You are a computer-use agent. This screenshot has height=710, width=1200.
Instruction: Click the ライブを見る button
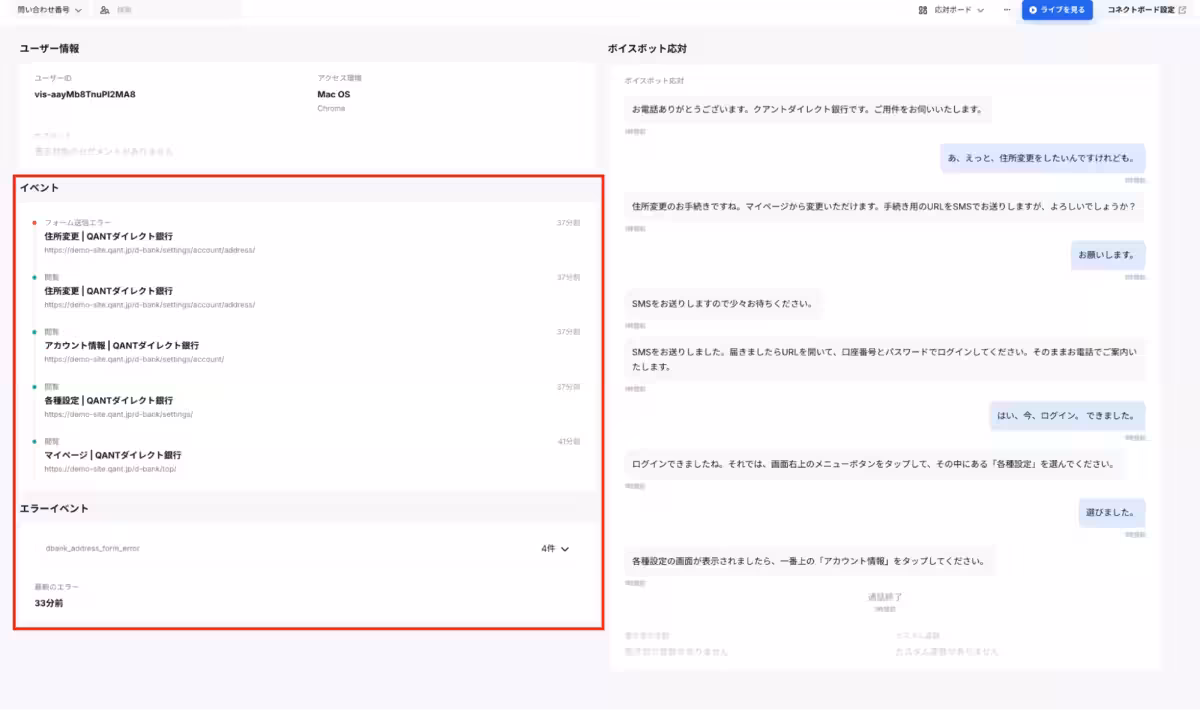1057,10
